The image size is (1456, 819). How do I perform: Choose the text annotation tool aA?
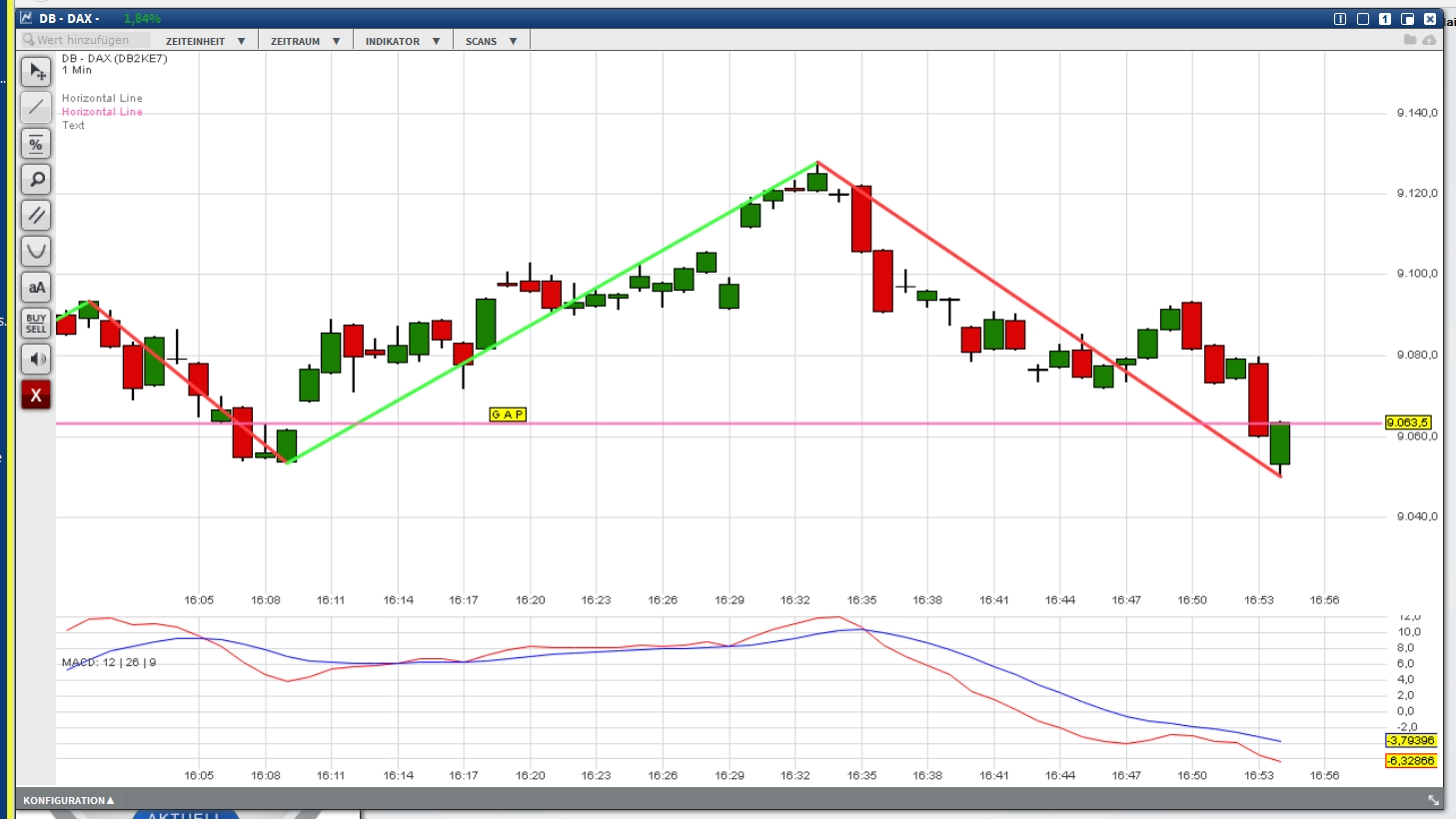[36, 287]
